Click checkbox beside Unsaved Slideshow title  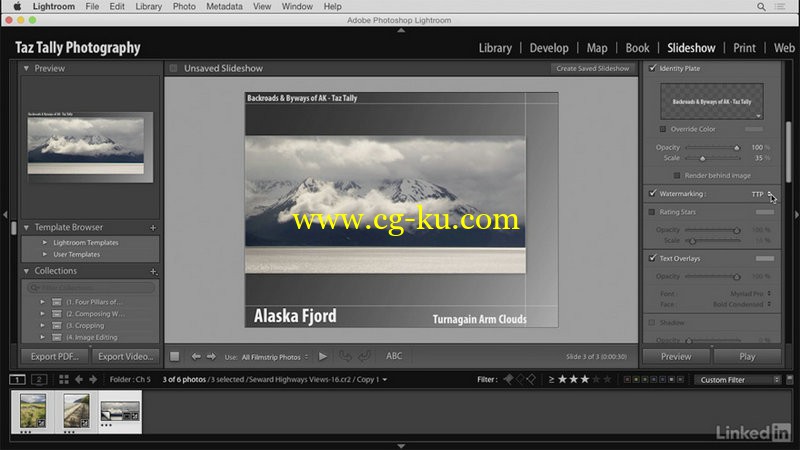click(x=173, y=68)
